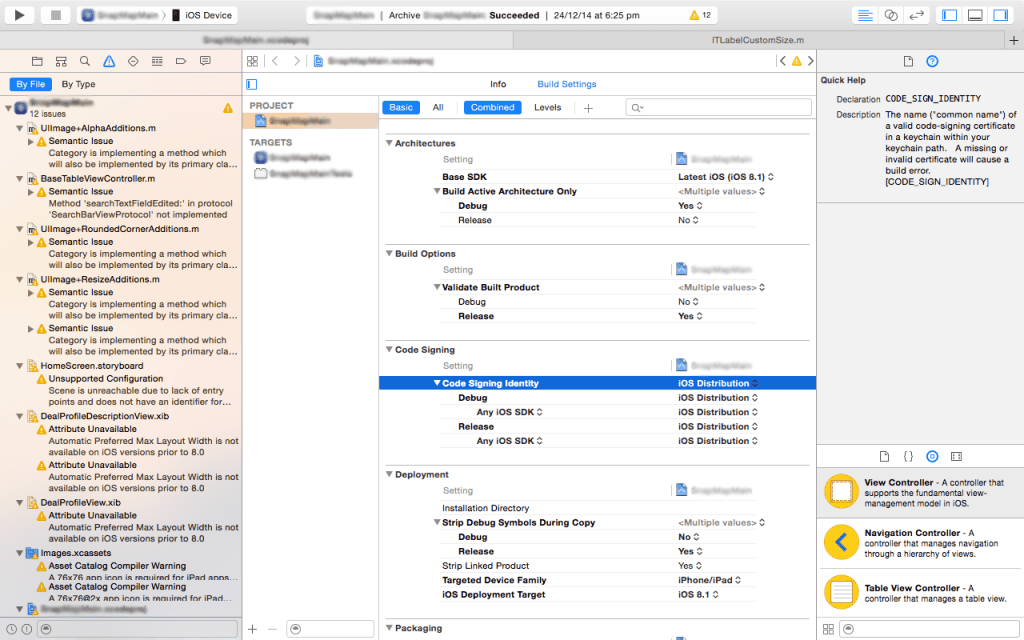Select Combined settings view
This screenshot has width=1024, height=640.
pyautogui.click(x=492, y=108)
